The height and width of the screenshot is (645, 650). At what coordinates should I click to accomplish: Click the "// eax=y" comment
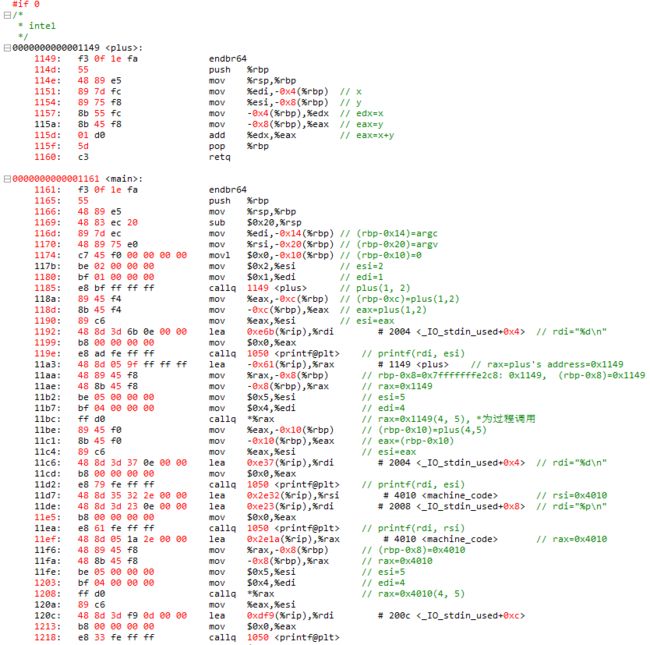(x=361, y=124)
